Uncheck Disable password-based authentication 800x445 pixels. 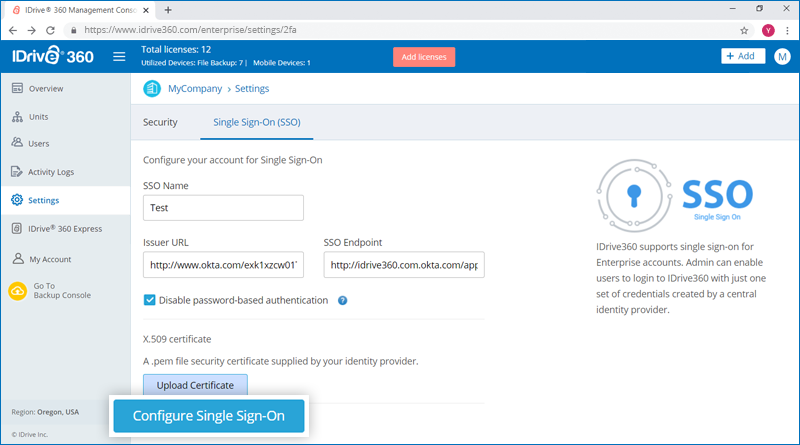[149, 300]
